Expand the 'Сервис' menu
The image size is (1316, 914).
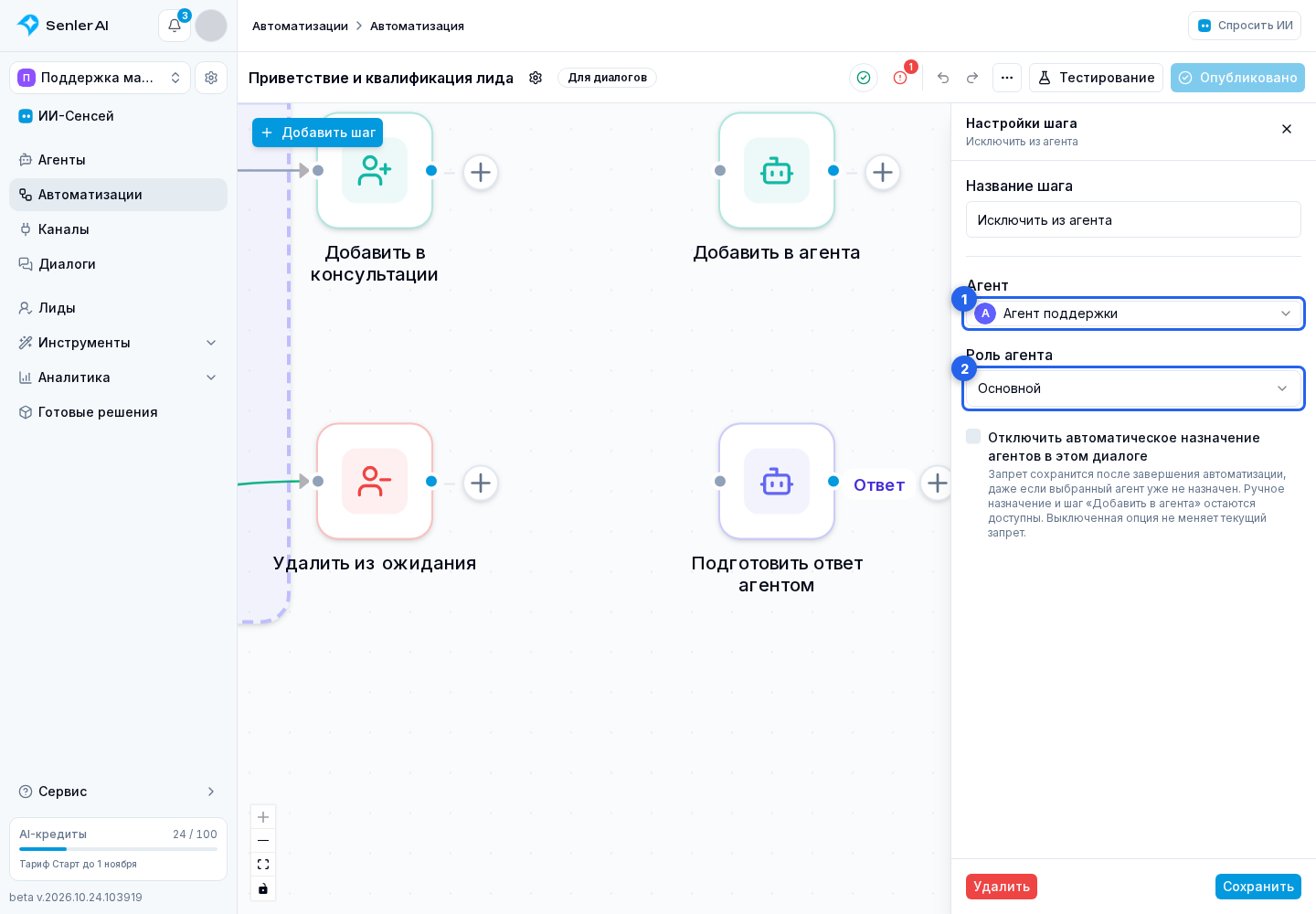[119, 792]
